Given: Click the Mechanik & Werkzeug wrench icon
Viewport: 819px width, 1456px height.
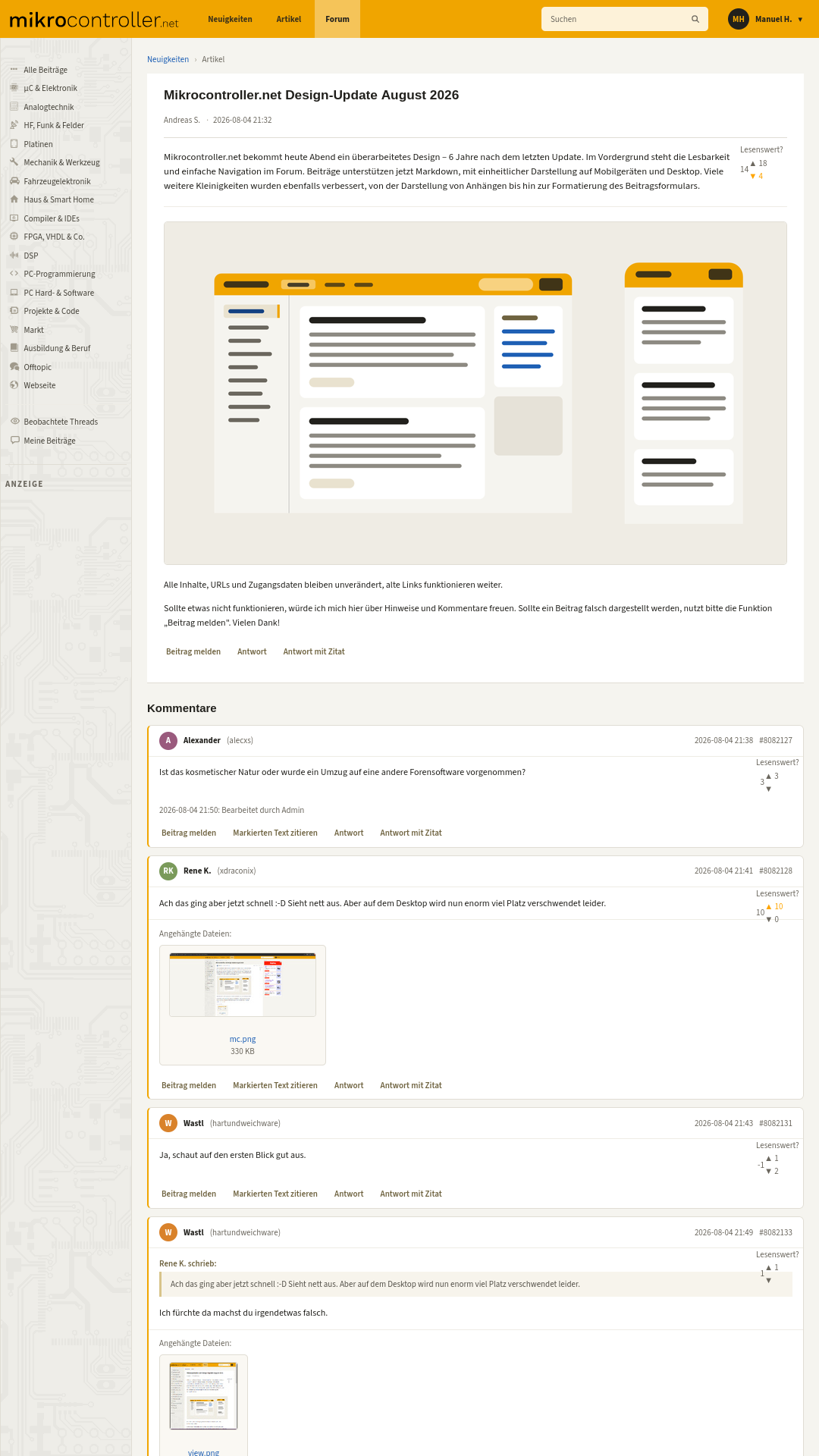Looking at the screenshot, I should click(14, 162).
